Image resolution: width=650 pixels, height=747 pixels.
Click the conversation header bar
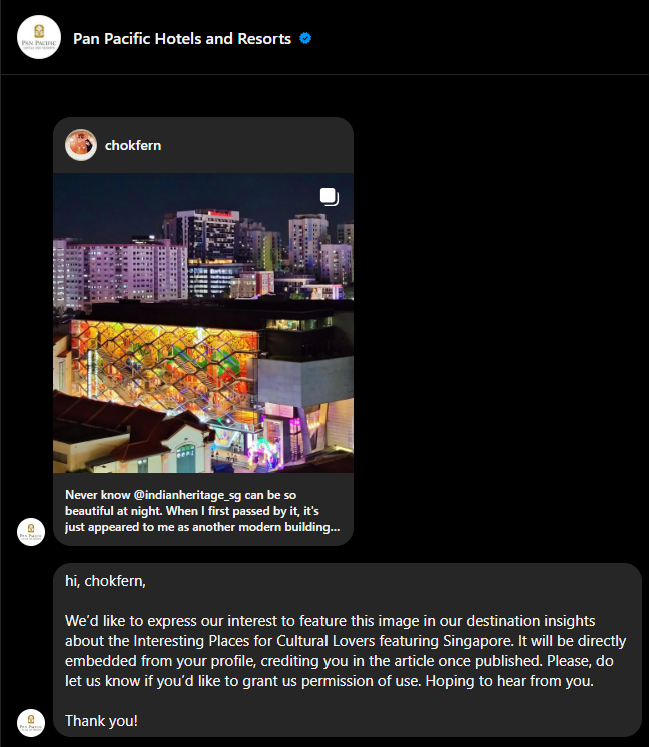(325, 37)
